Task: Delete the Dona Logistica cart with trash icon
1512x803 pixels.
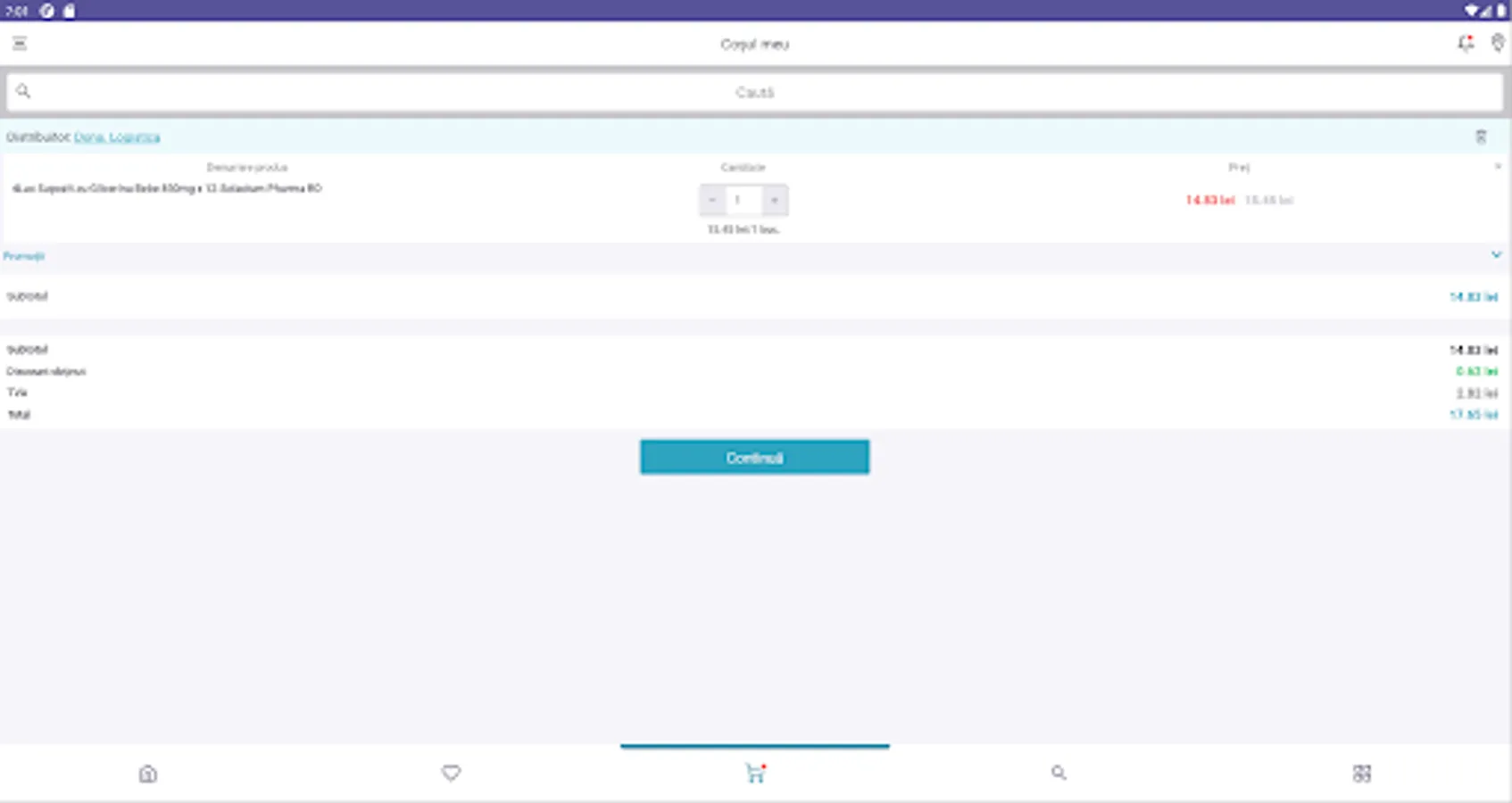Action: [x=1483, y=137]
